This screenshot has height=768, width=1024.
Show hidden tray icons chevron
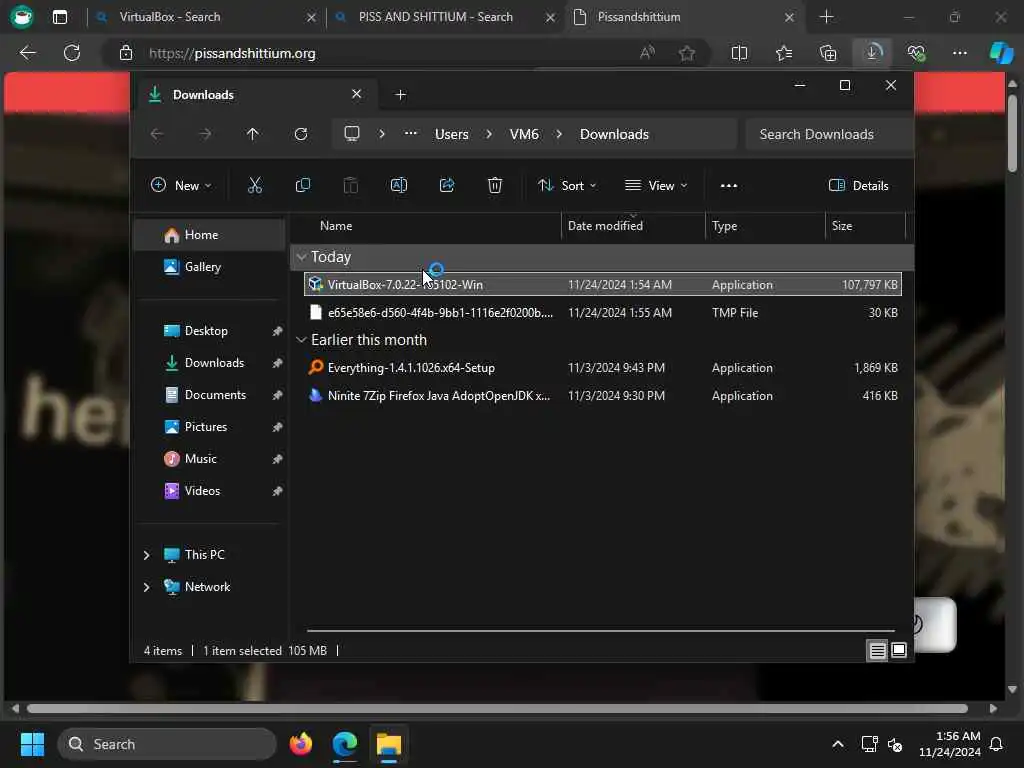[x=838, y=744]
